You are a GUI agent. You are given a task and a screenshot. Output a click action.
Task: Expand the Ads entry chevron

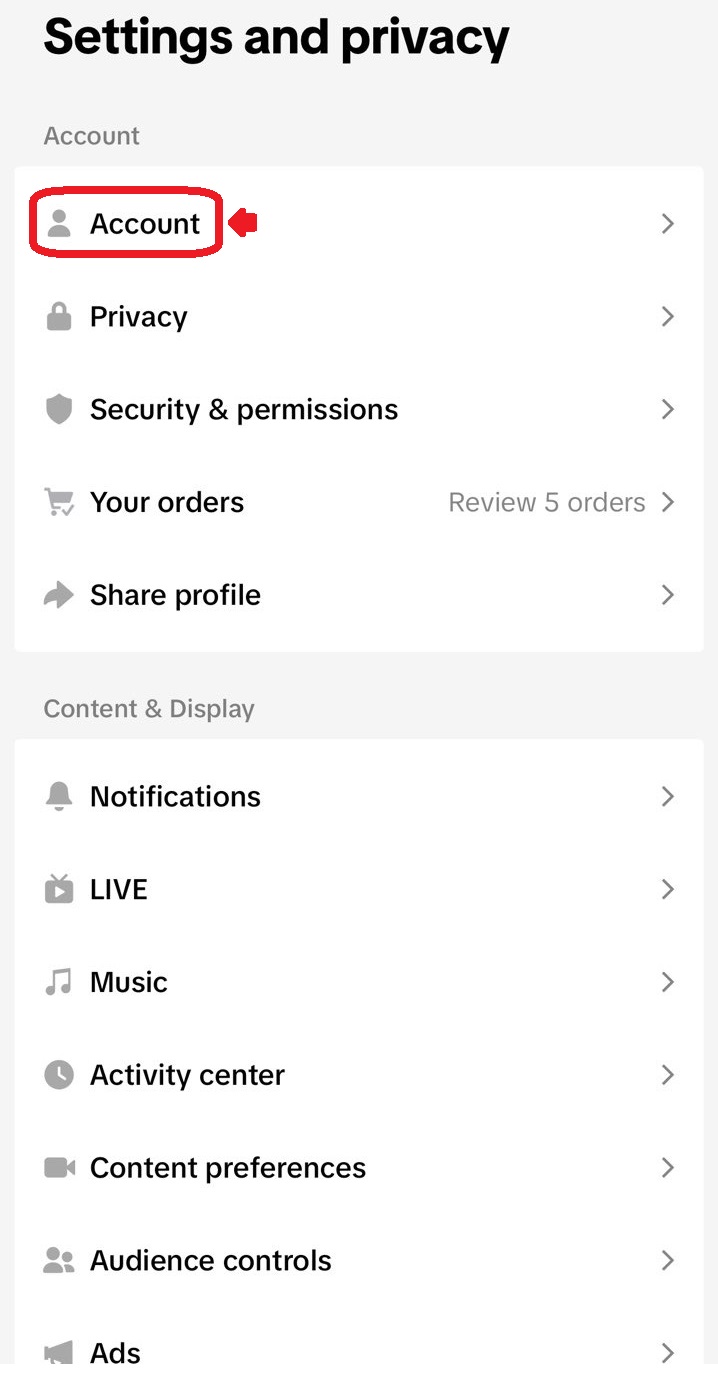point(667,1352)
